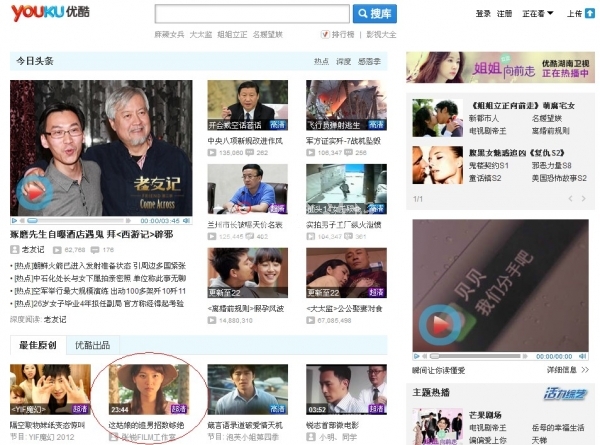
Task: Open the 登录 login link
Action: coord(483,13)
